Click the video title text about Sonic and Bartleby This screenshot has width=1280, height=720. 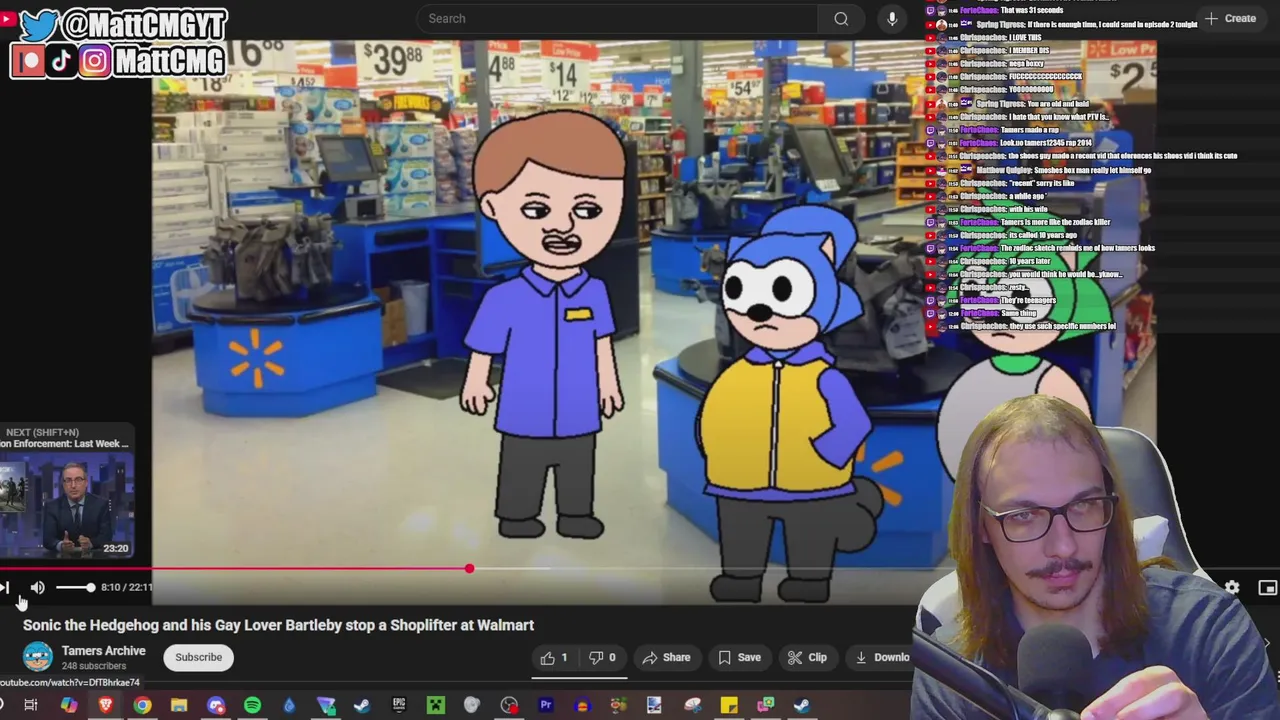click(x=278, y=625)
